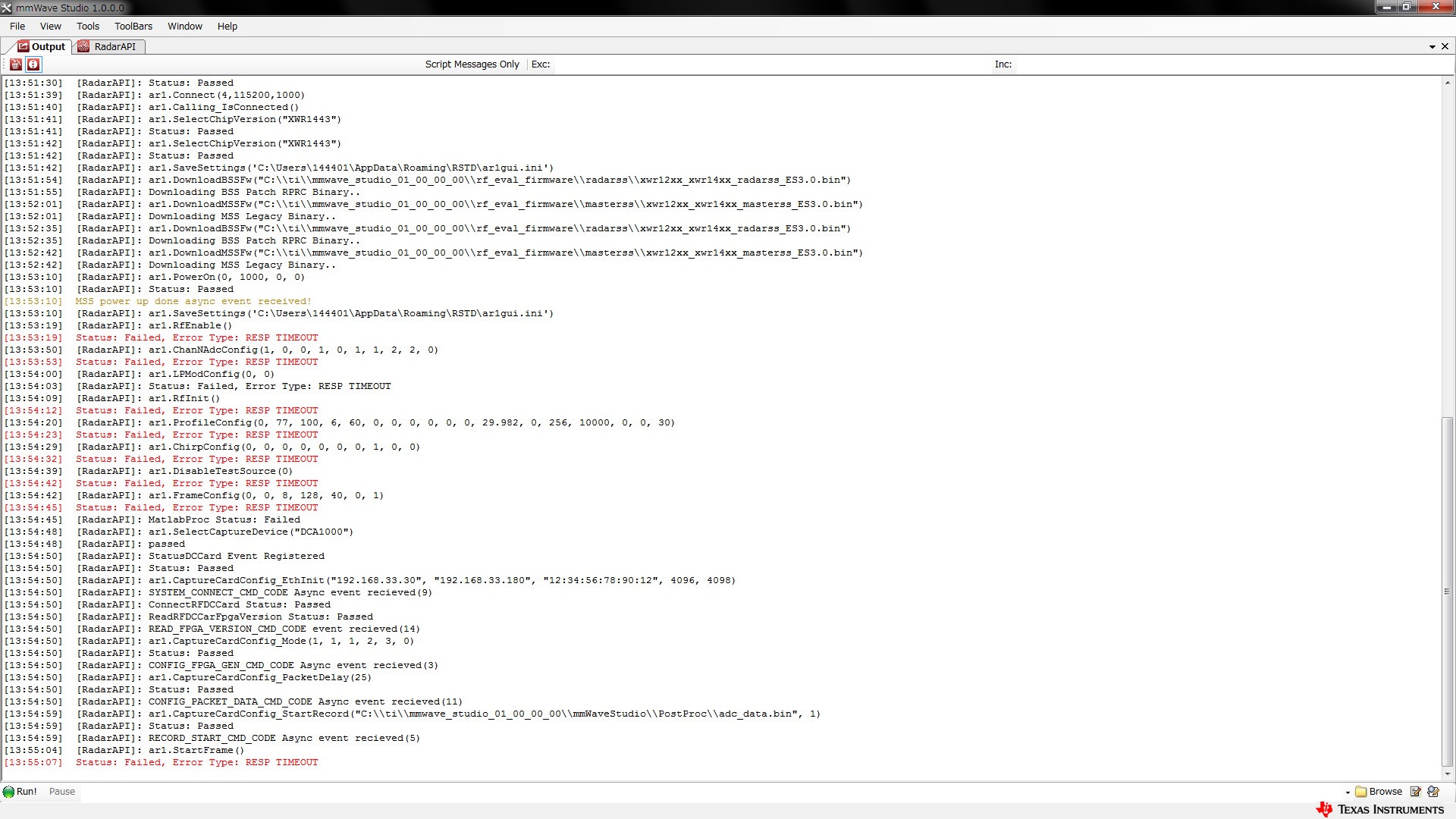The width and height of the screenshot is (1456, 819).
Task: Click the ar1.StartFrame() log line
Action: pos(124,750)
